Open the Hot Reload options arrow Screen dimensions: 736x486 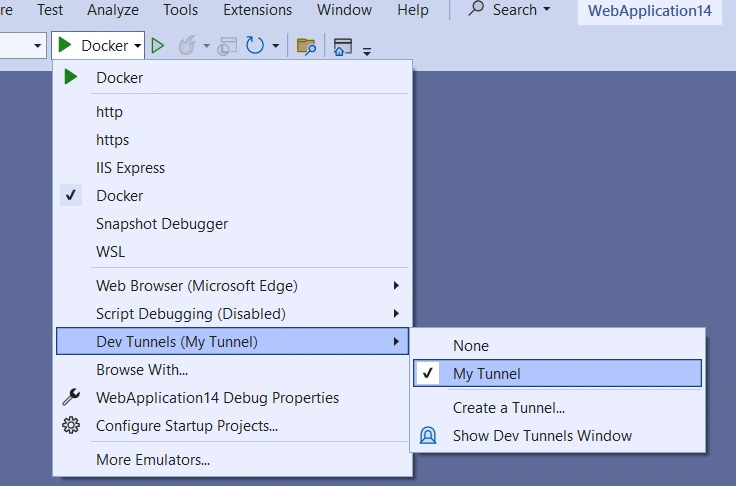click(x=206, y=46)
